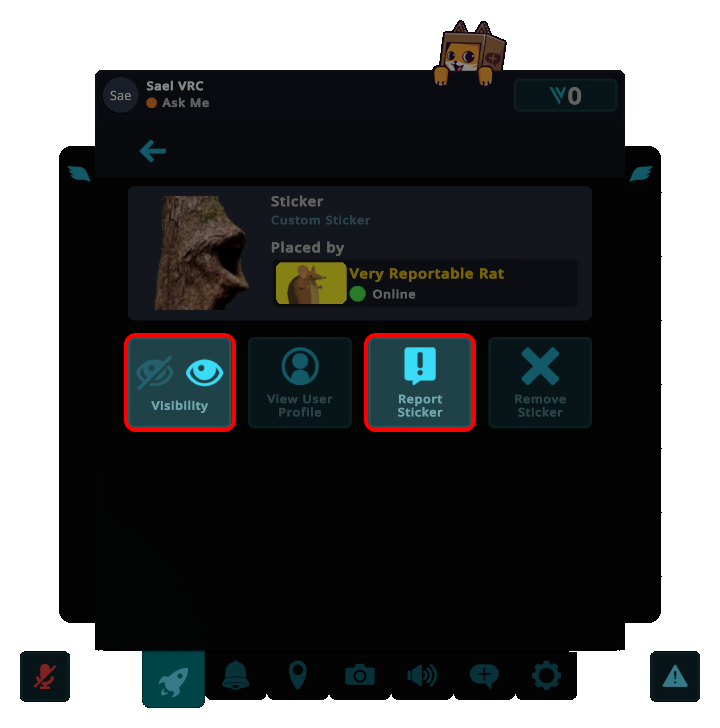Image resolution: width=720 pixels, height=728 pixels.
Task: Toggle the muted microphone button
Action: 45,676
